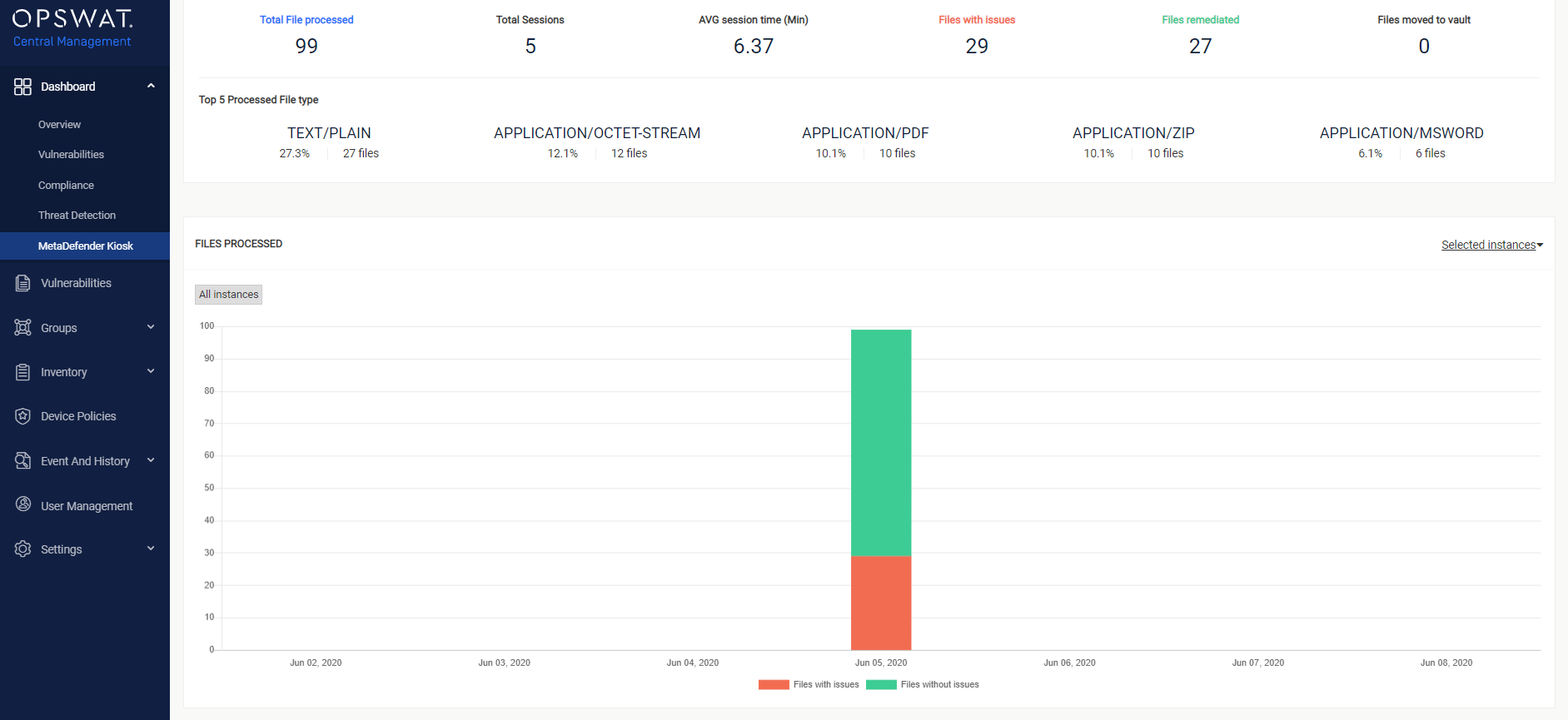The image size is (1568, 720).
Task: Open the User Management section
Action: tap(87, 506)
